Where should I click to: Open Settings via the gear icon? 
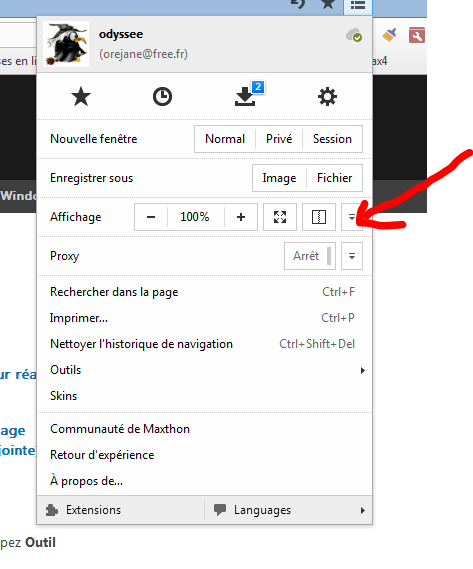[327, 97]
